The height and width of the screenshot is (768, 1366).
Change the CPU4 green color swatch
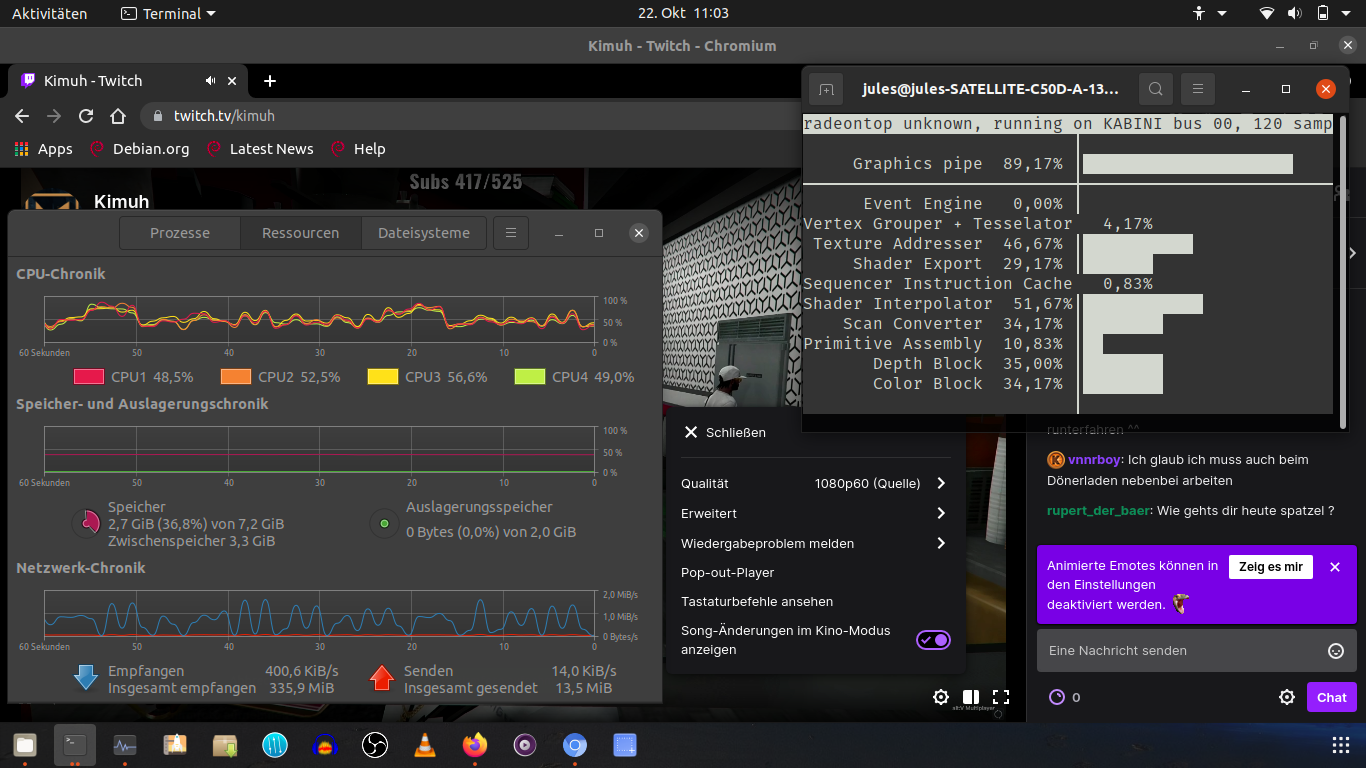pyautogui.click(x=530, y=377)
